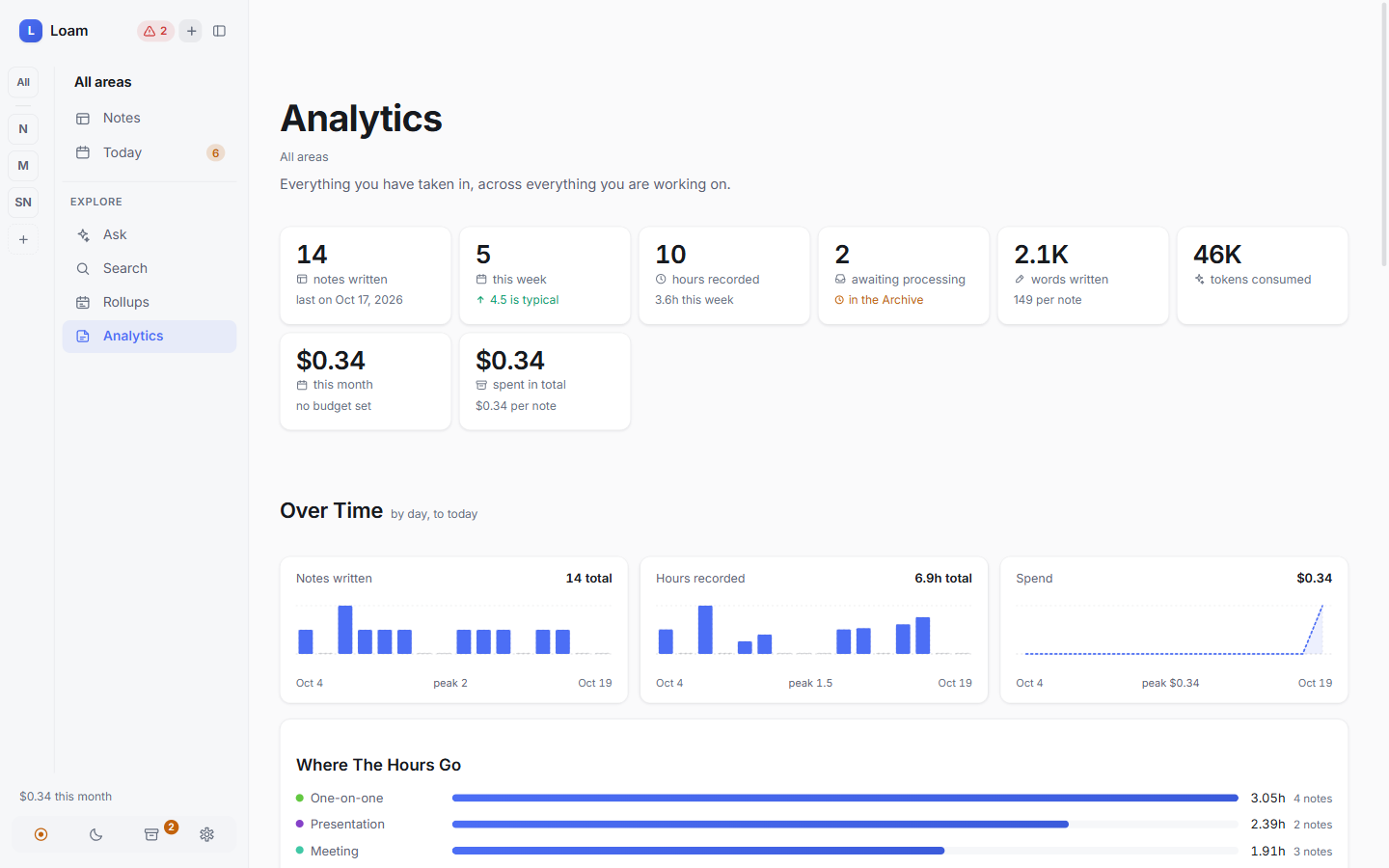1389x868 pixels.
Task: Click the Search magnifier icon
Action: pyautogui.click(x=83, y=268)
